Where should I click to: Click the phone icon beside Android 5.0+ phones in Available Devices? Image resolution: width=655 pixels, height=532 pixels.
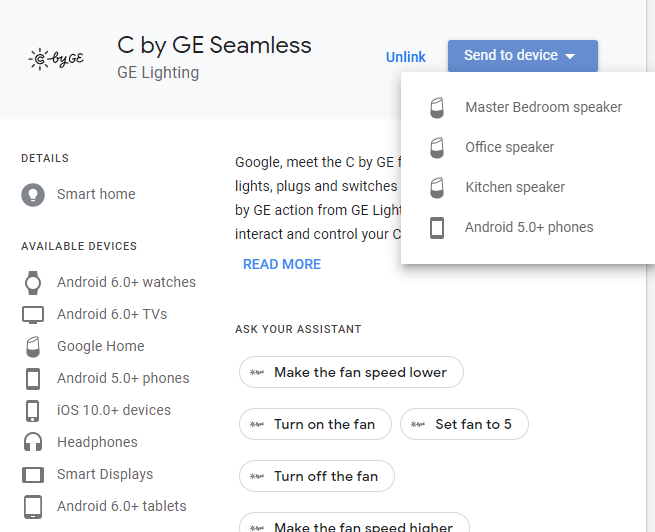33,378
